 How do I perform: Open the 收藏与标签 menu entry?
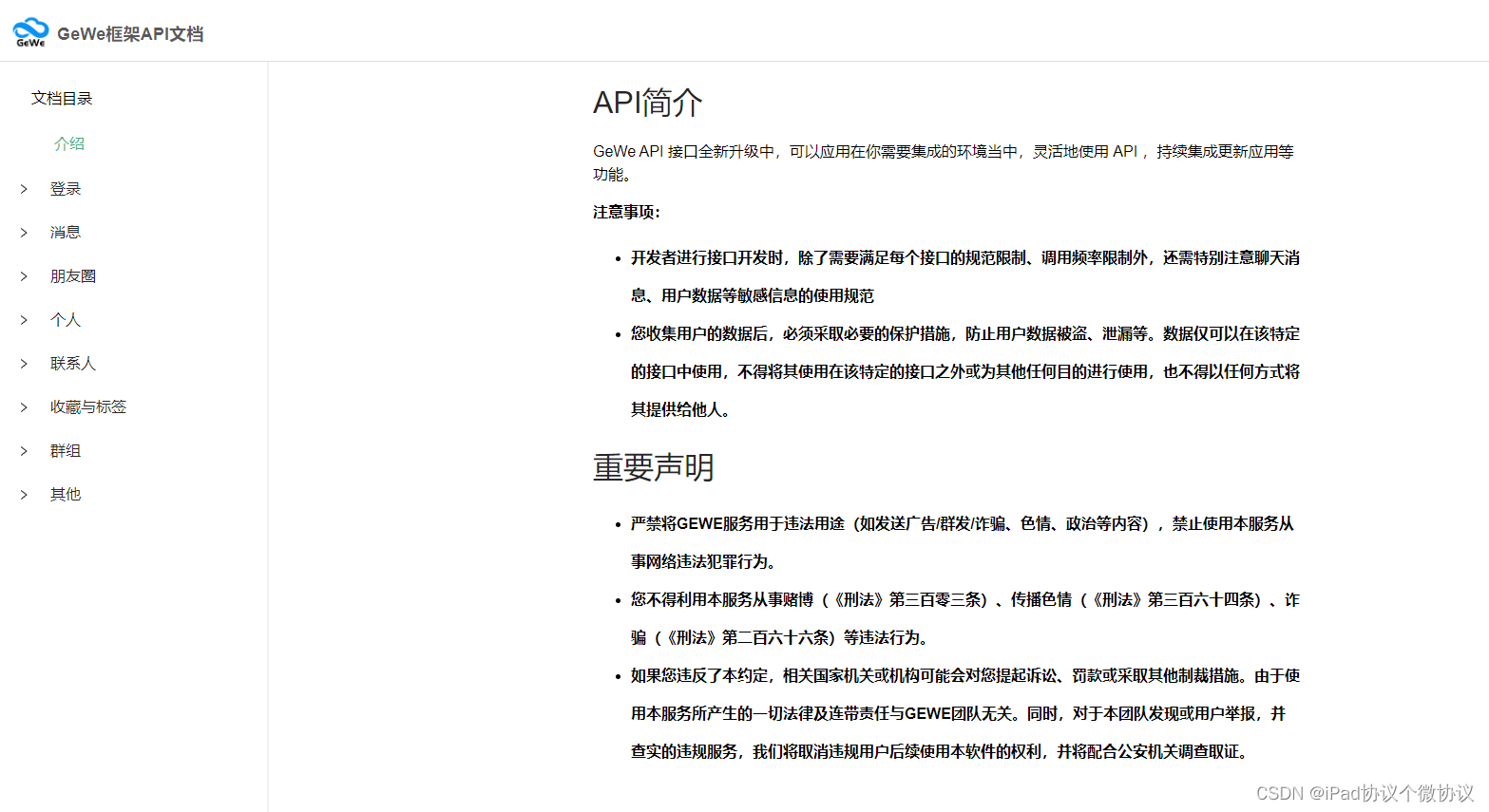click(x=88, y=407)
